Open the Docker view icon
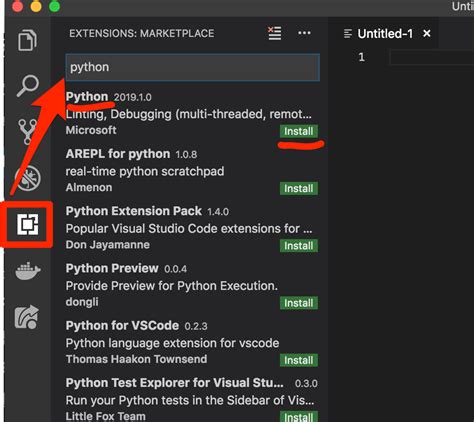The height and width of the screenshot is (422, 474). (28, 270)
